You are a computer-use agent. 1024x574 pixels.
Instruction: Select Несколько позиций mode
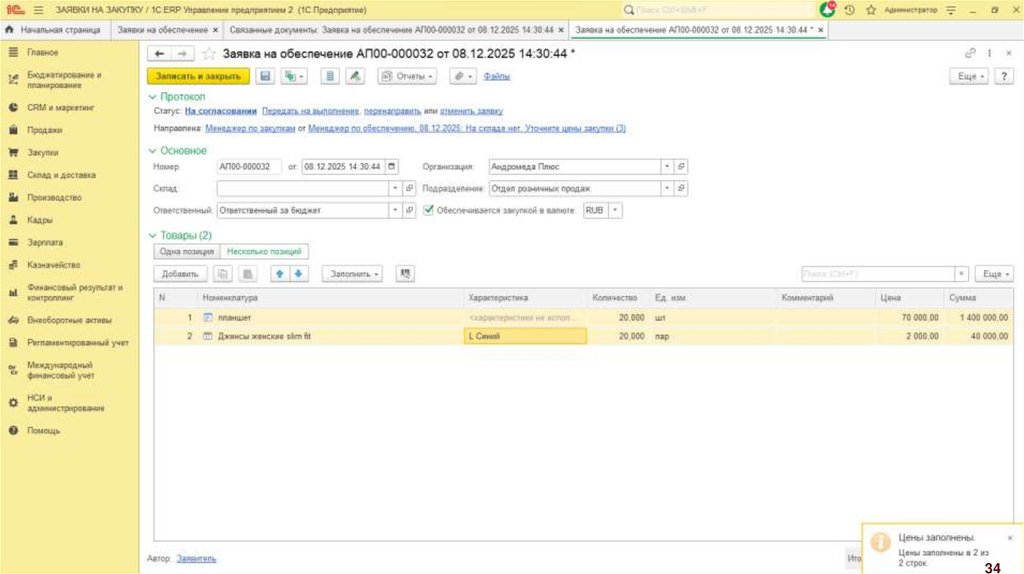[x=264, y=251]
